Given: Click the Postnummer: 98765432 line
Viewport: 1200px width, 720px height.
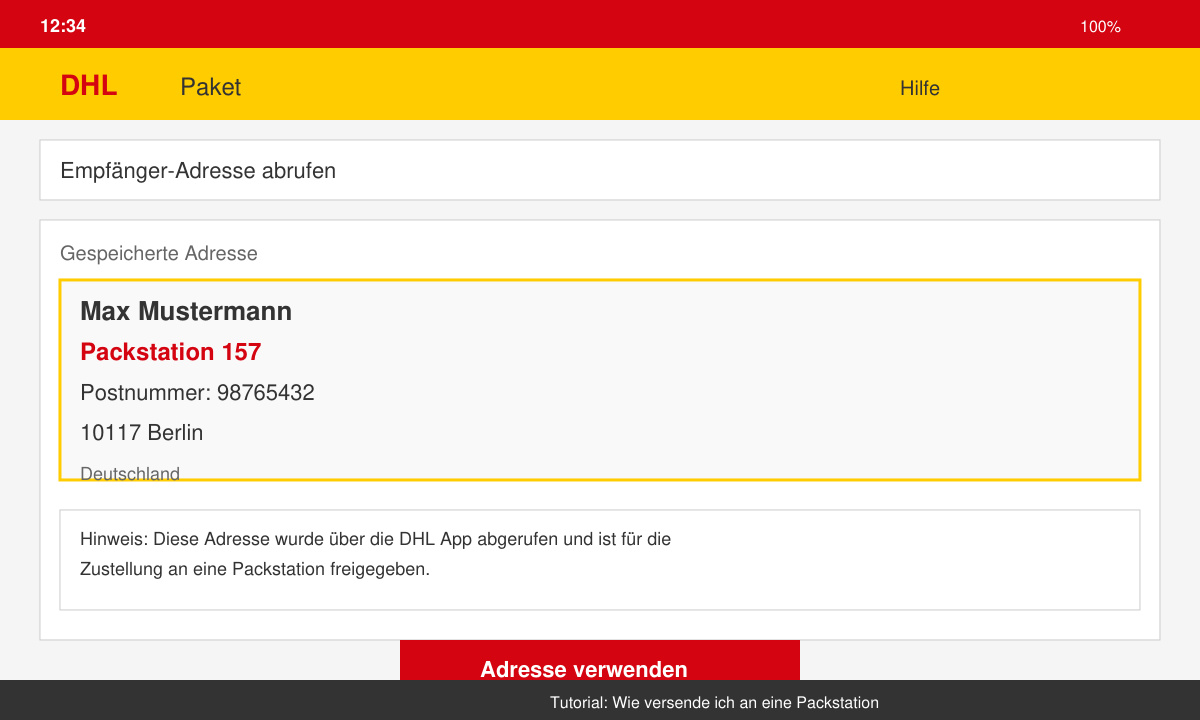Looking at the screenshot, I should click(197, 393).
